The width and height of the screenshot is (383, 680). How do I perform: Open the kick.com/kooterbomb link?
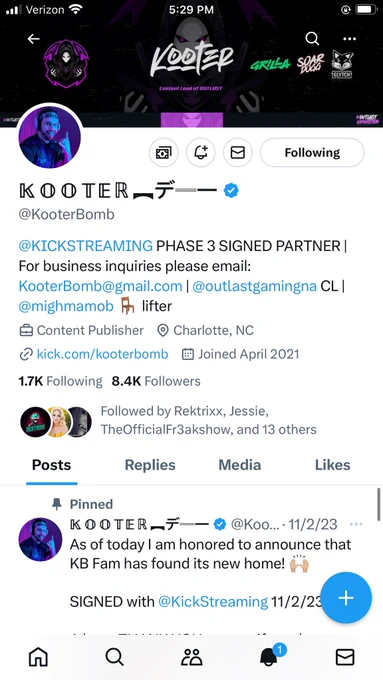pos(102,354)
